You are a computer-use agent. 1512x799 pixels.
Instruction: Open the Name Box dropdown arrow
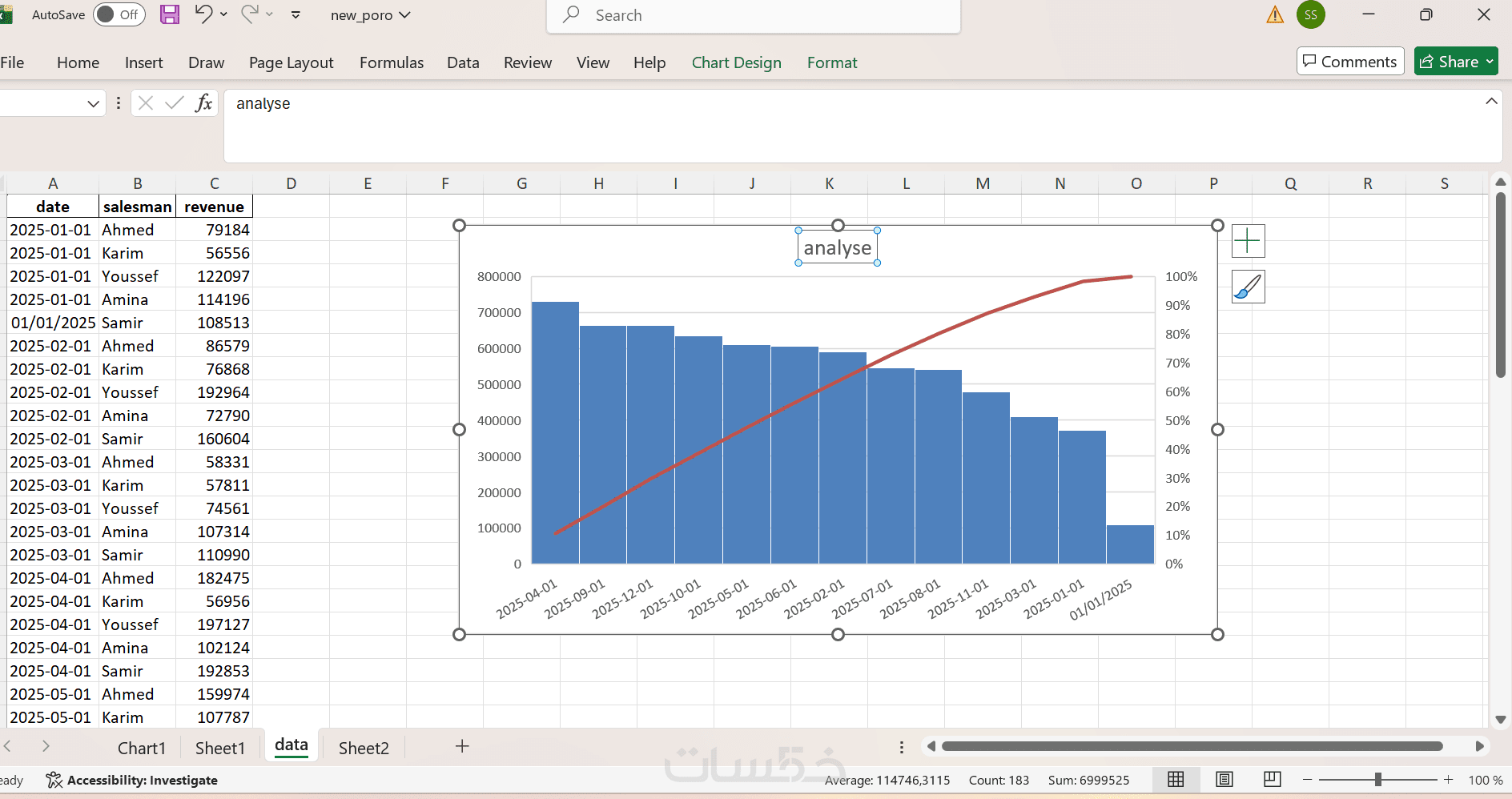point(94,103)
